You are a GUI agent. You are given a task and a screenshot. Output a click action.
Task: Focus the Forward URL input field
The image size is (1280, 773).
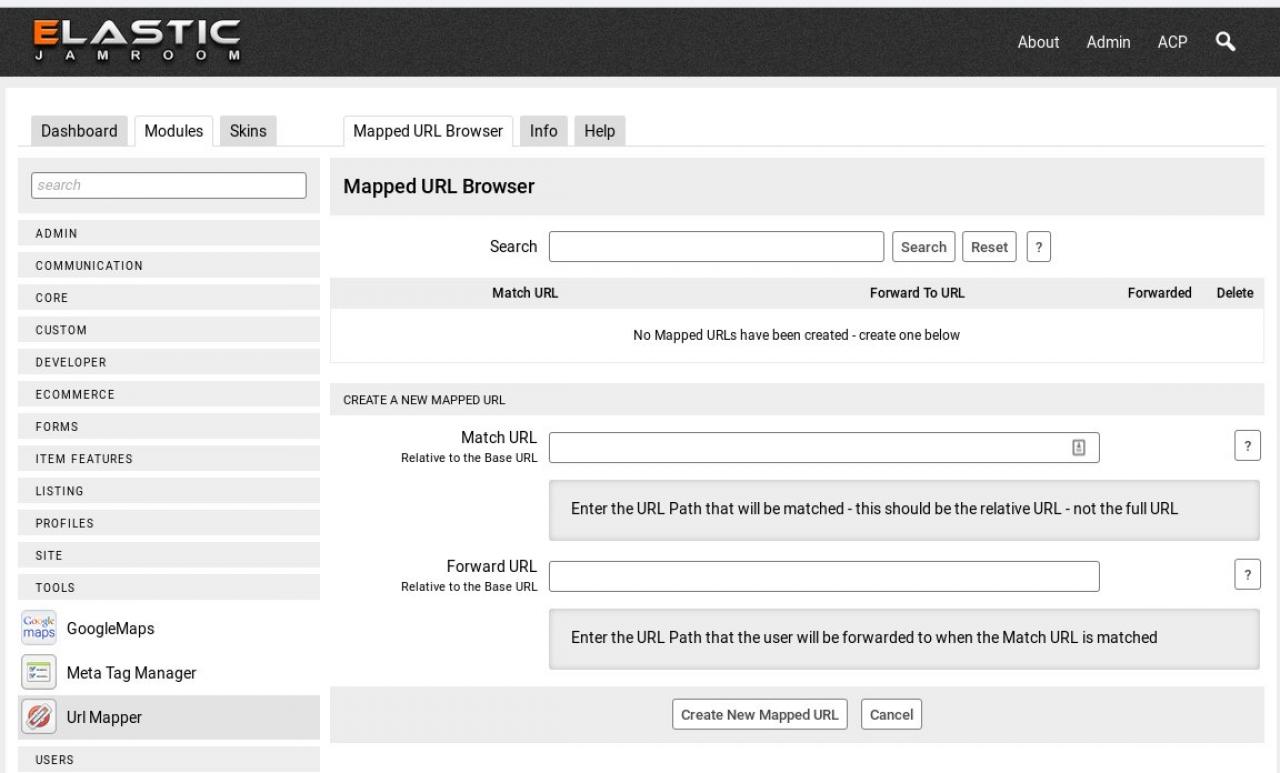coord(824,576)
